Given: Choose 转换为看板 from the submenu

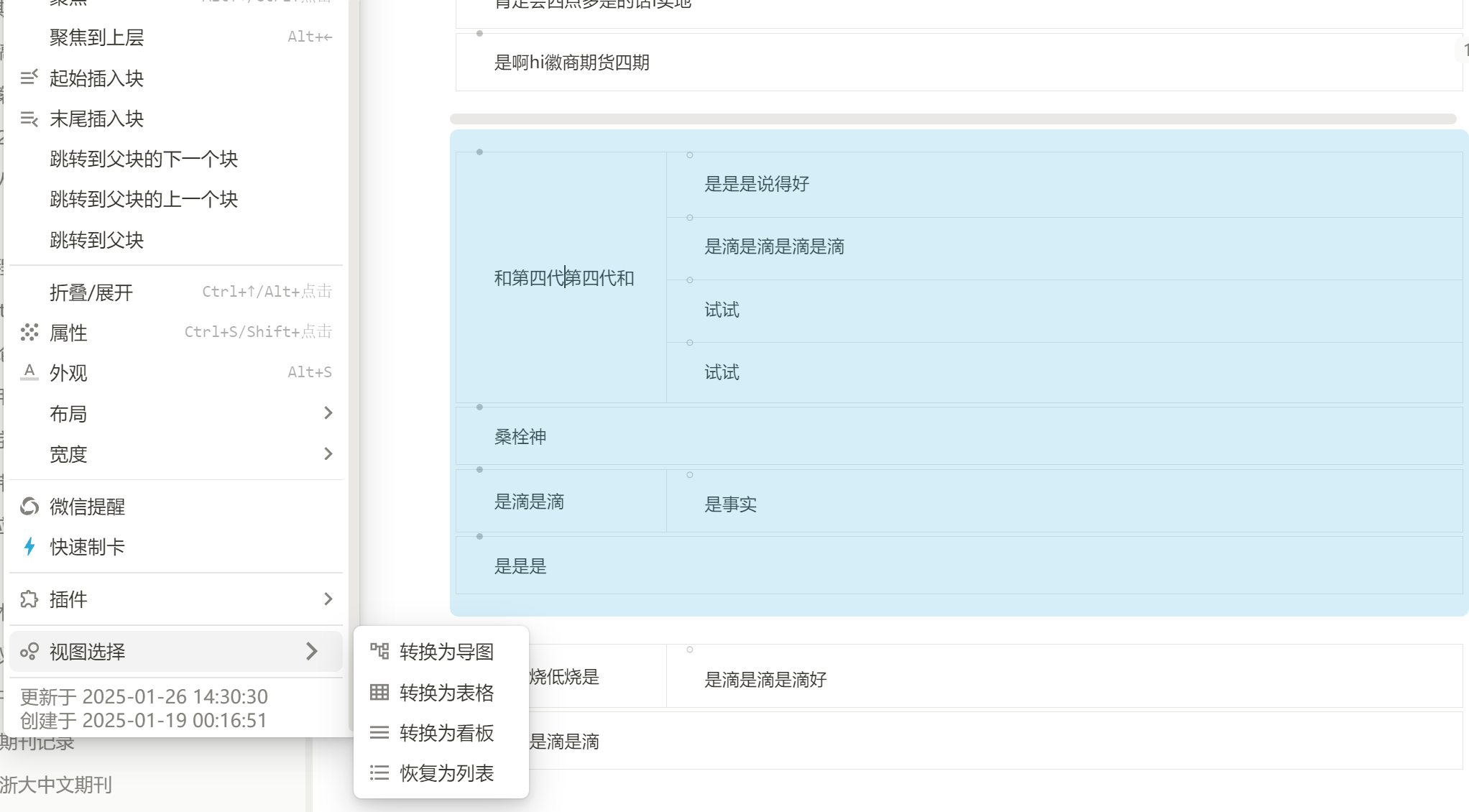Looking at the screenshot, I should 446,733.
